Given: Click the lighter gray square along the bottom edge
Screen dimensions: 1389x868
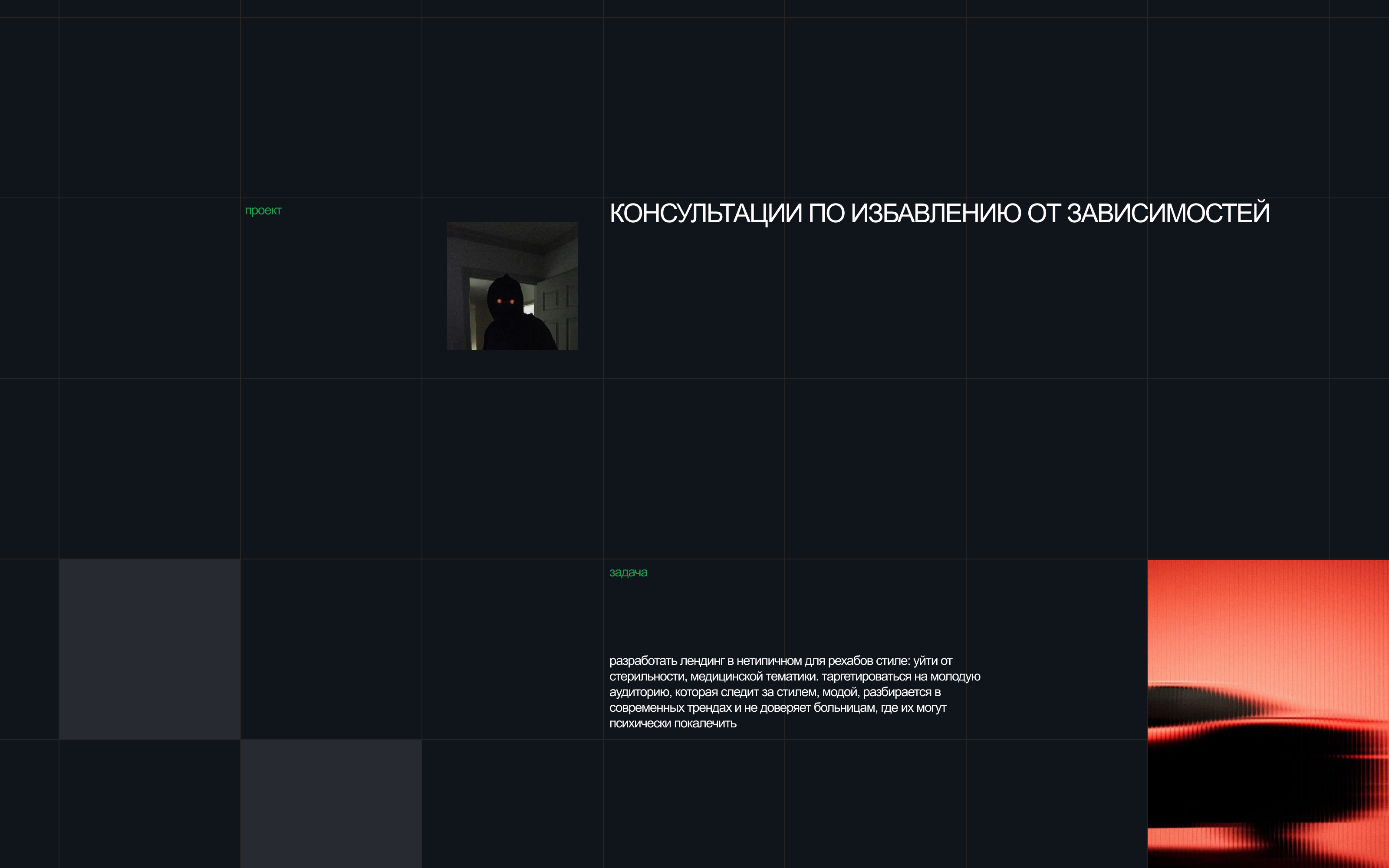Looking at the screenshot, I should coord(331,804).
